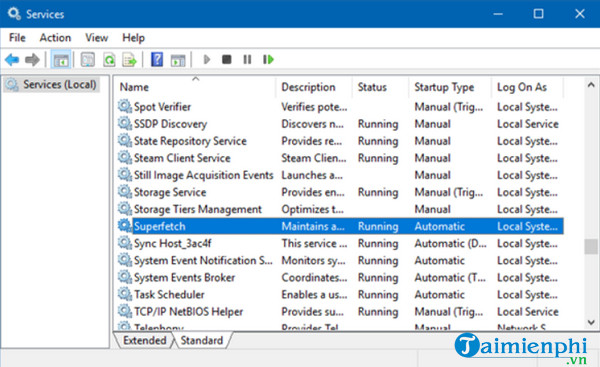Click the Refresh toolbar icon
The height and width of the screenshot is (367, 600).
[x=109, y=60]
